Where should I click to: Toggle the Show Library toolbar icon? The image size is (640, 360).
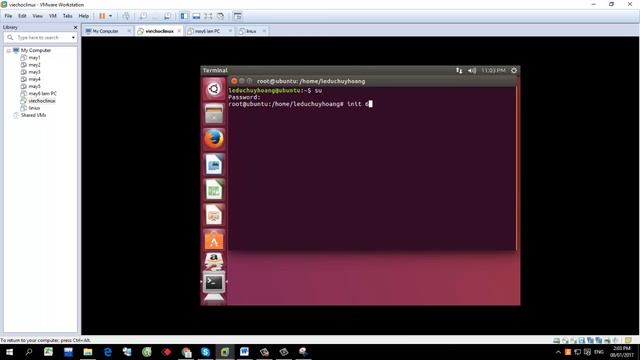(x=184, y=16)
